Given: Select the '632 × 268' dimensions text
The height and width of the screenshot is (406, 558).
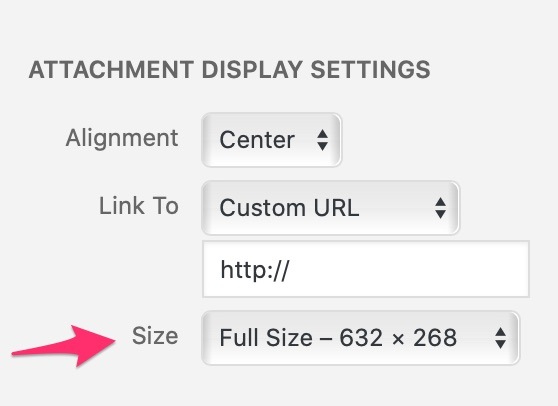Looking at the screenshot, I should (398, 338).
